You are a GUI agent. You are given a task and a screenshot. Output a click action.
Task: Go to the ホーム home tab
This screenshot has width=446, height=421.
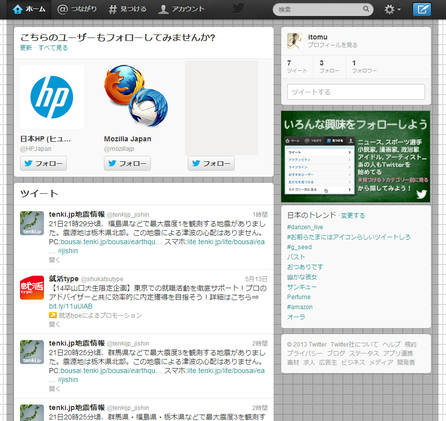click(28, 9)
